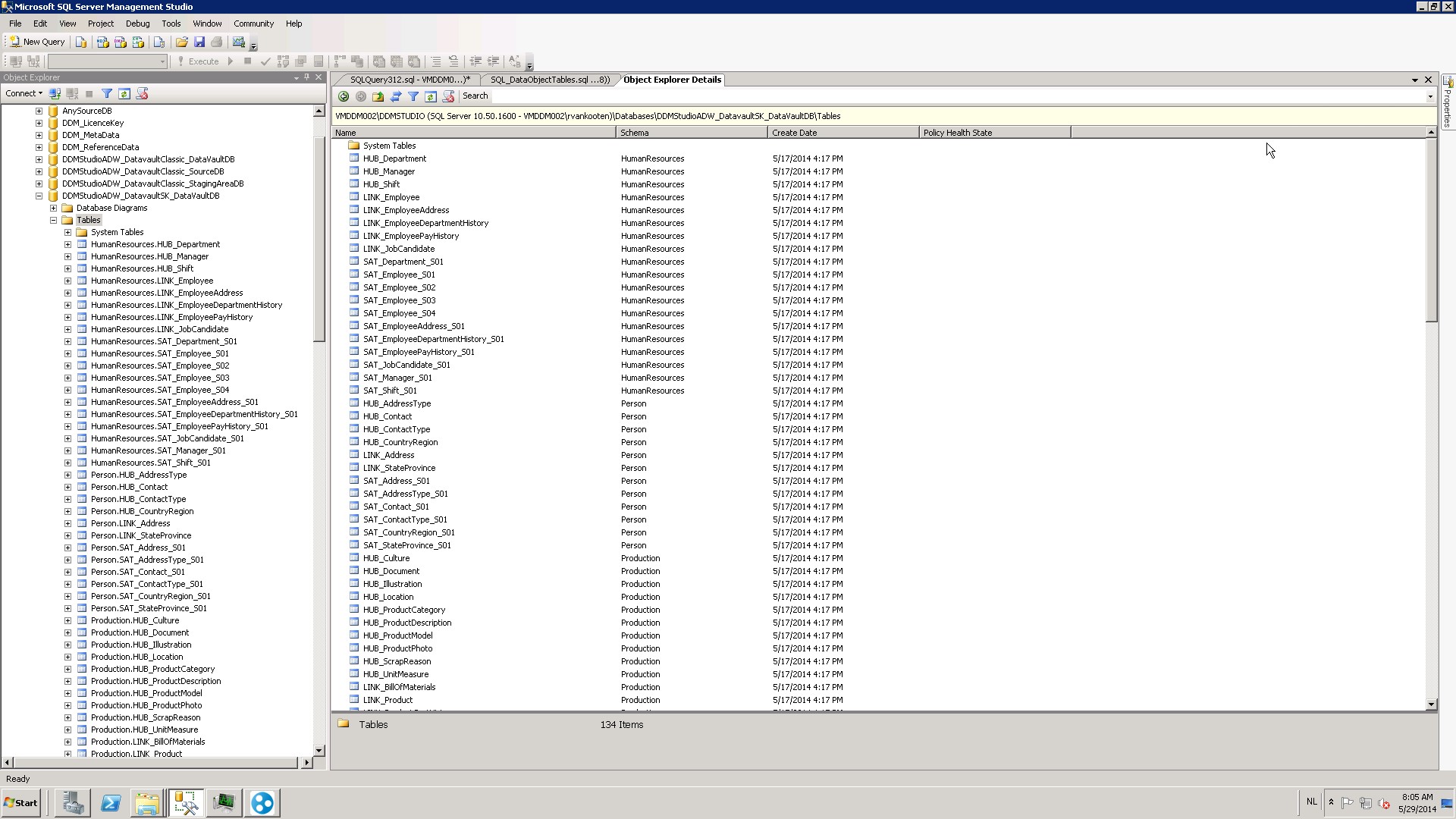Viewport: 1456px width, 819px height.
Task: Switch to the SQLQuery312.sql tab
Action: pos(409,80)
